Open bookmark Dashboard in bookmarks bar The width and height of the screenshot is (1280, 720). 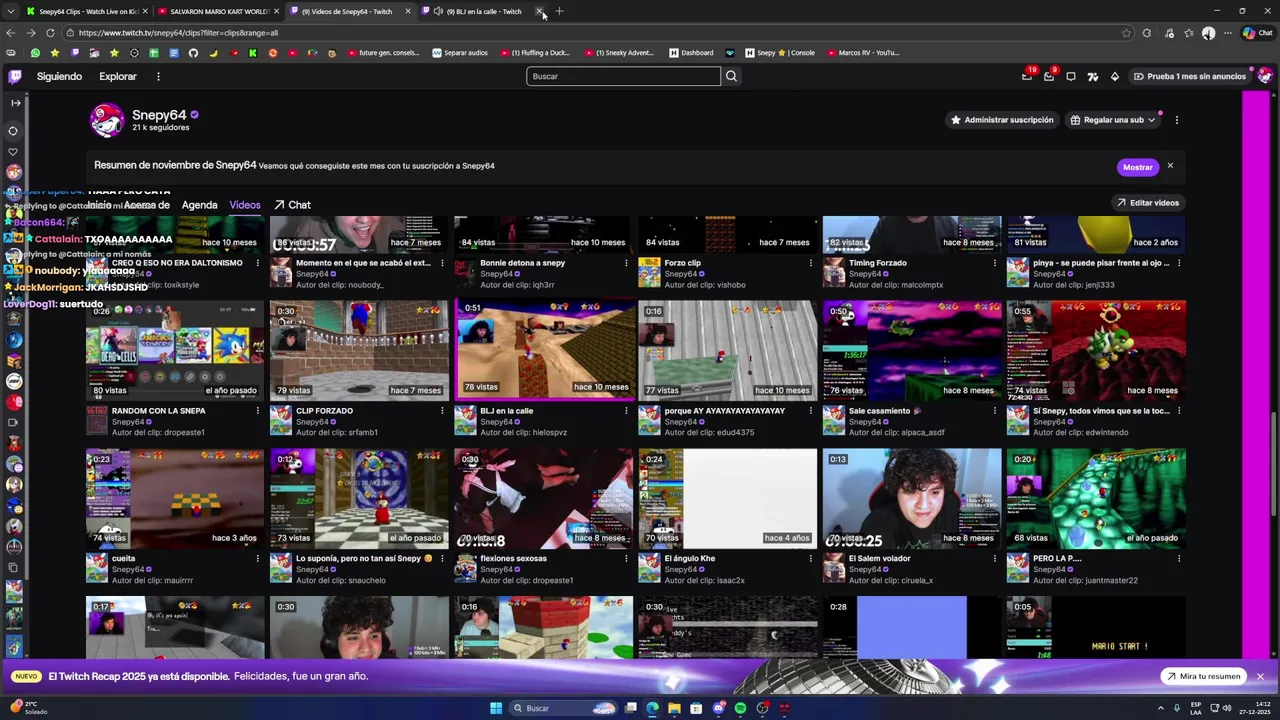(x=691, y=53)
